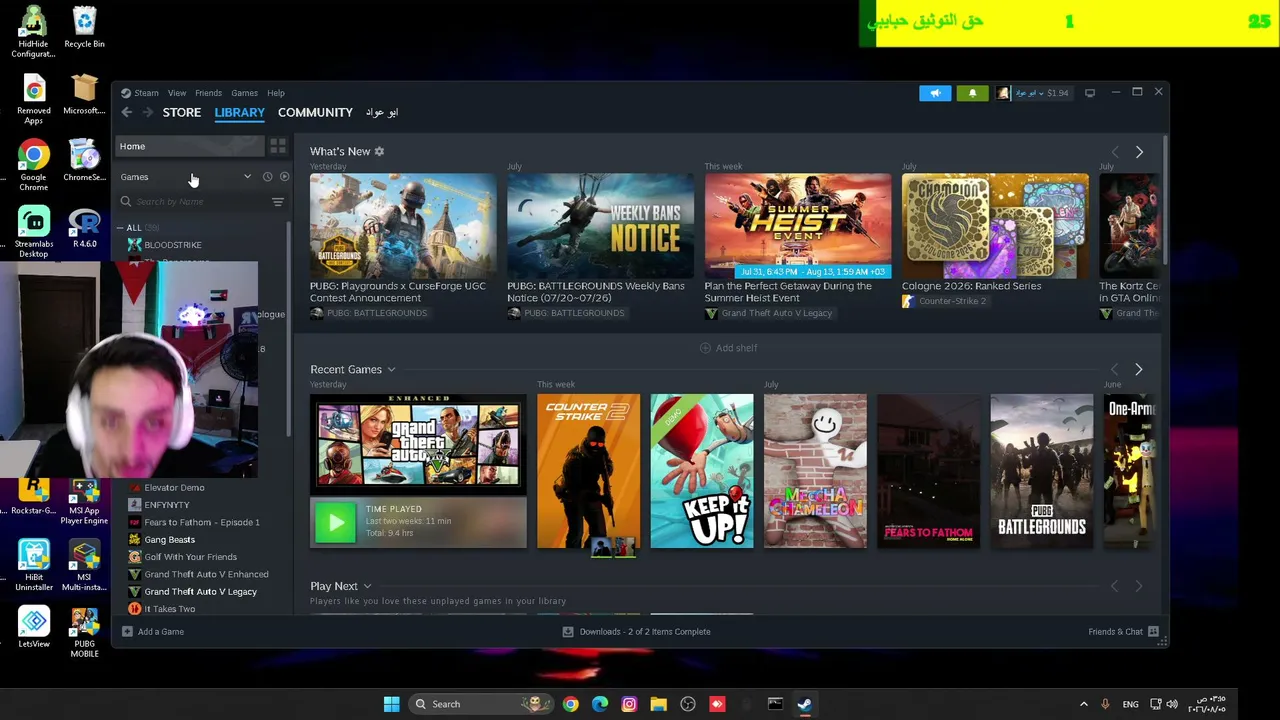Open the View menu

pos(177,93)
